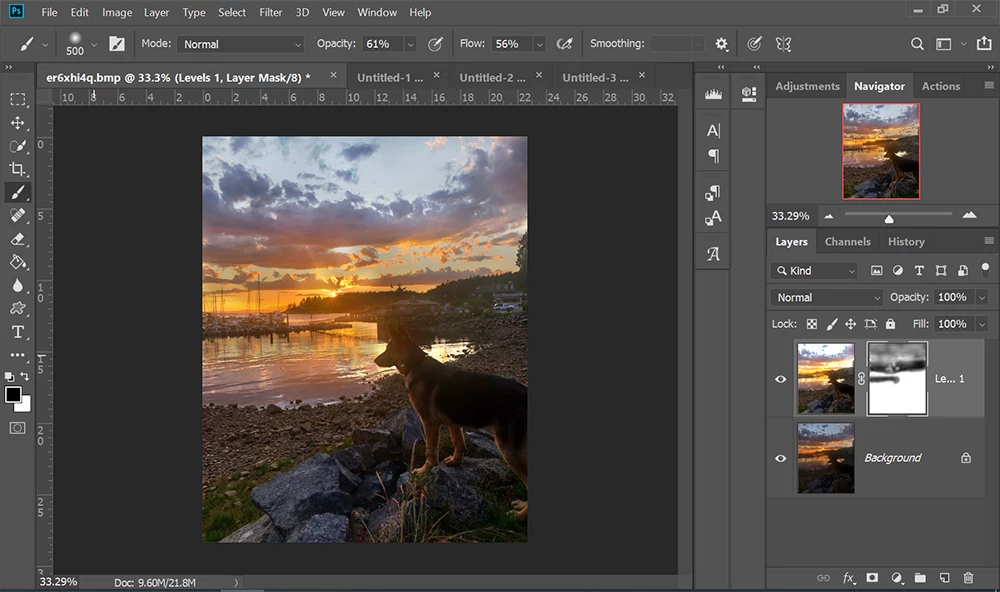Viewport: 1000px width, 592px height.
Task: Switch to the Channels tab
Action: 847,241
